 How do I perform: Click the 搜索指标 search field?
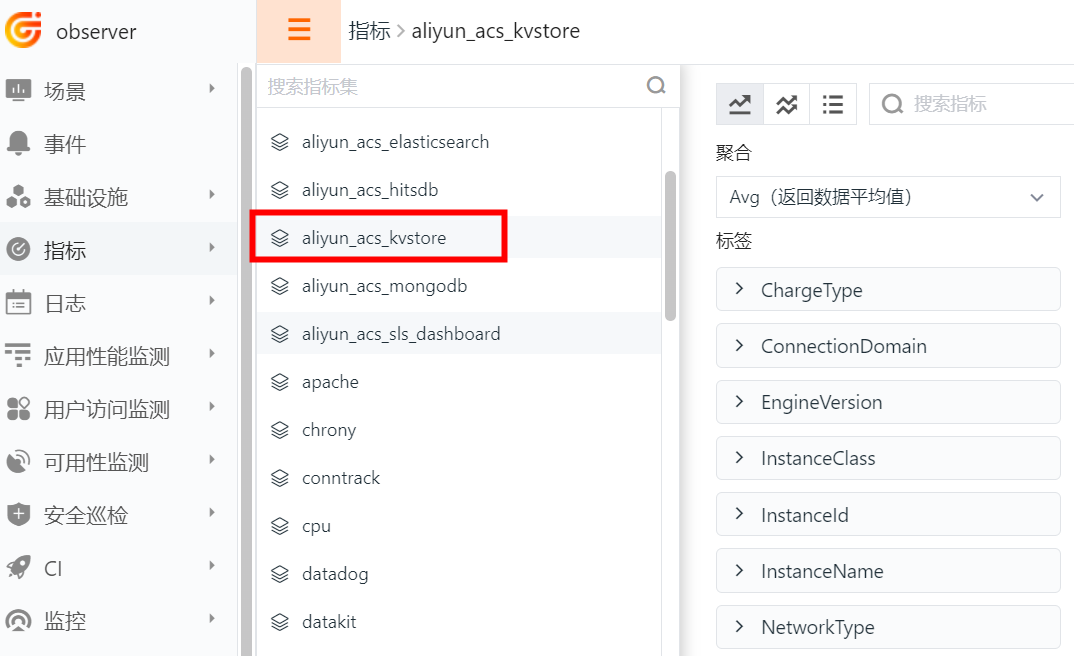point(973,104)
